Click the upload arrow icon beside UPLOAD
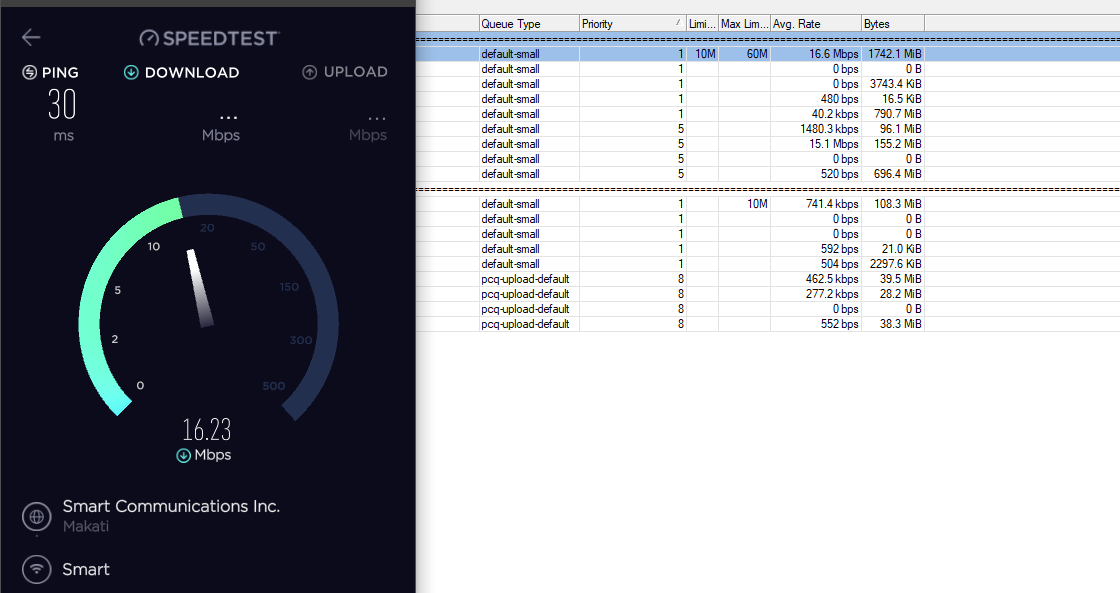The width and height of the screenshot is (1120, 593). point(309,72)
